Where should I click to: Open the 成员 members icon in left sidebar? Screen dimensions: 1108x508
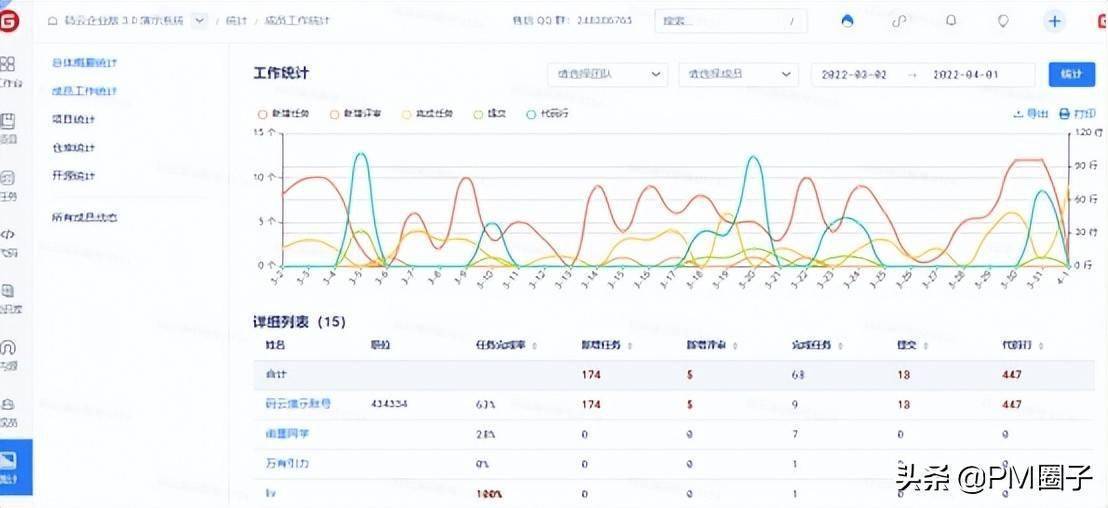pos(8,405)
